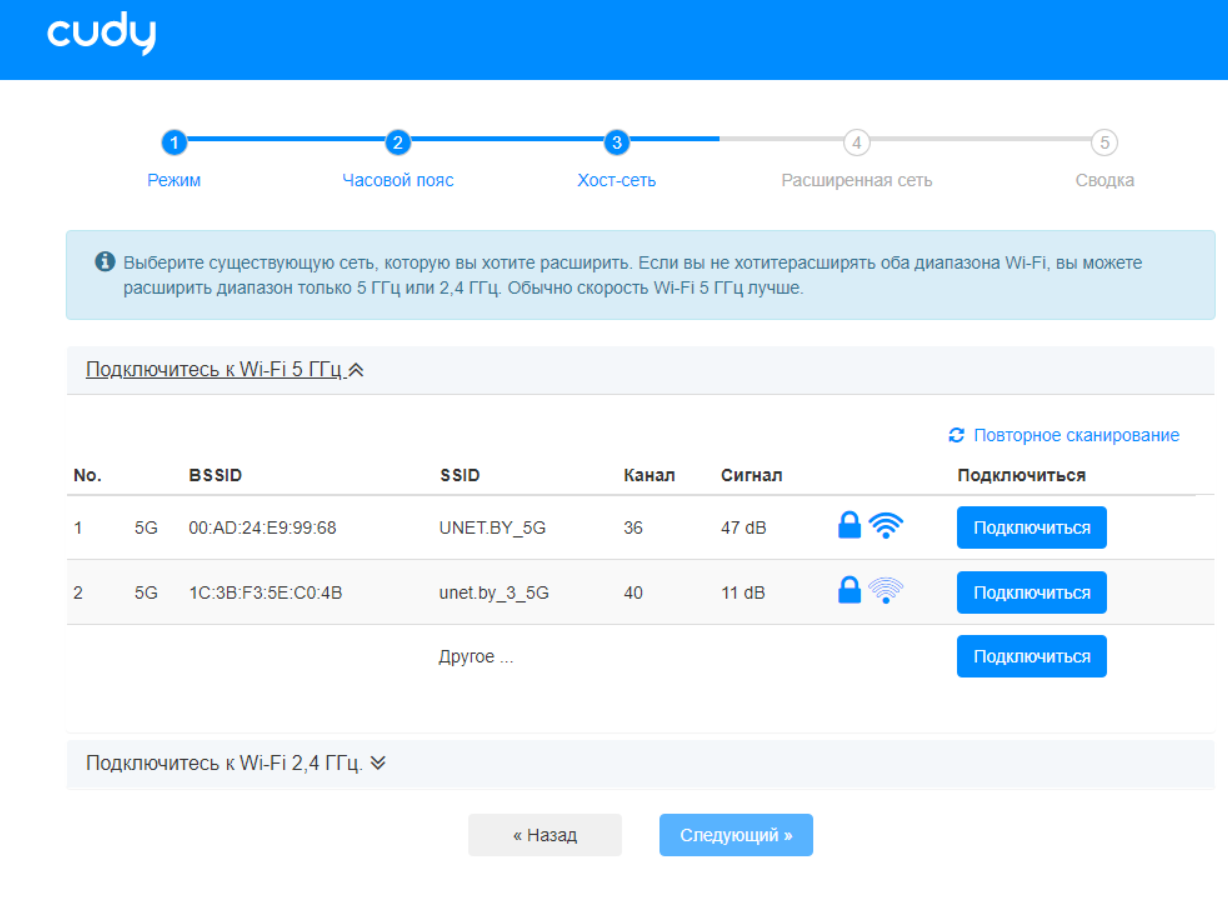
Task: Click BSSID 1C:3B:F3:5E:C0:4B
Action: (x=265, y=593)
